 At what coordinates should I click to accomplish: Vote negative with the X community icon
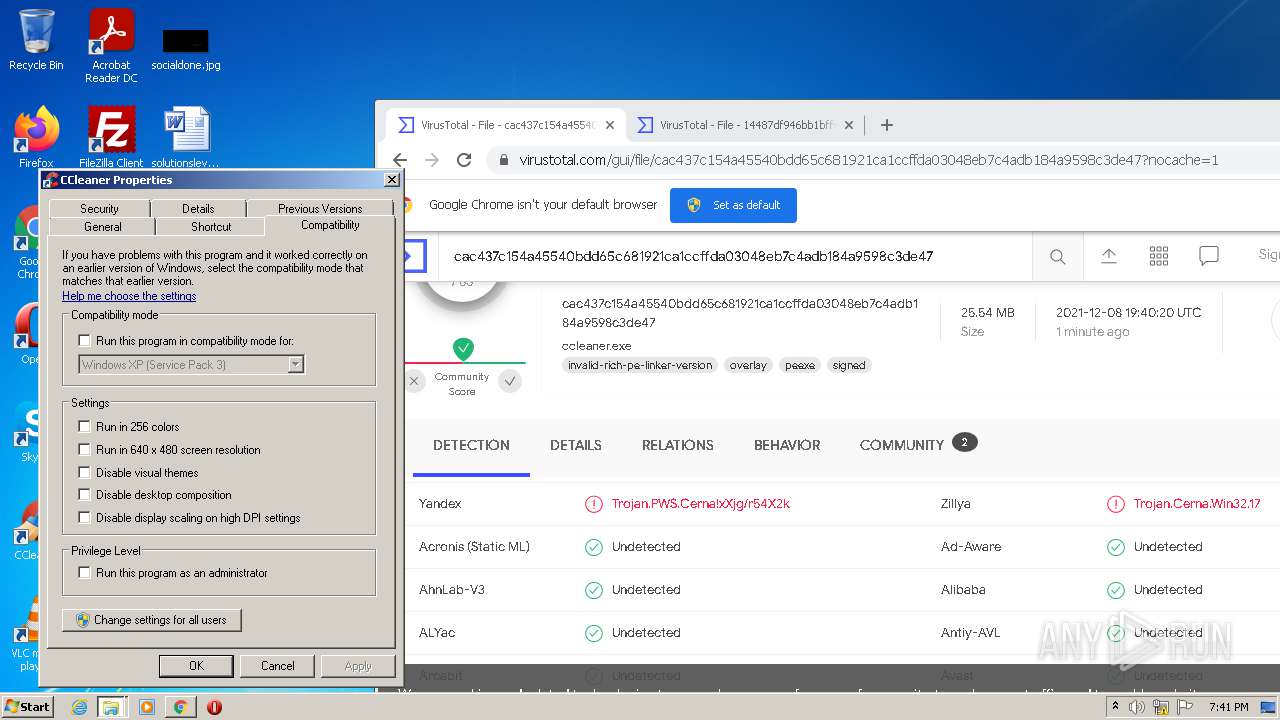[x=414, y=381]
